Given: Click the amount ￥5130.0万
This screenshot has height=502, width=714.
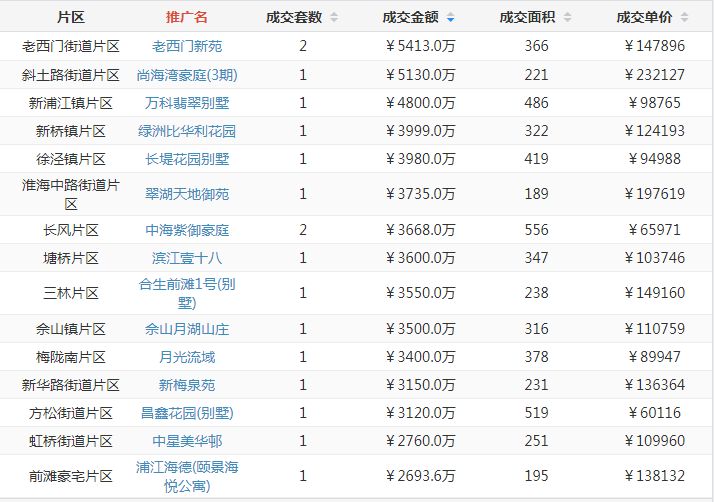Looking at the screenshot, I should coord(420,75).
